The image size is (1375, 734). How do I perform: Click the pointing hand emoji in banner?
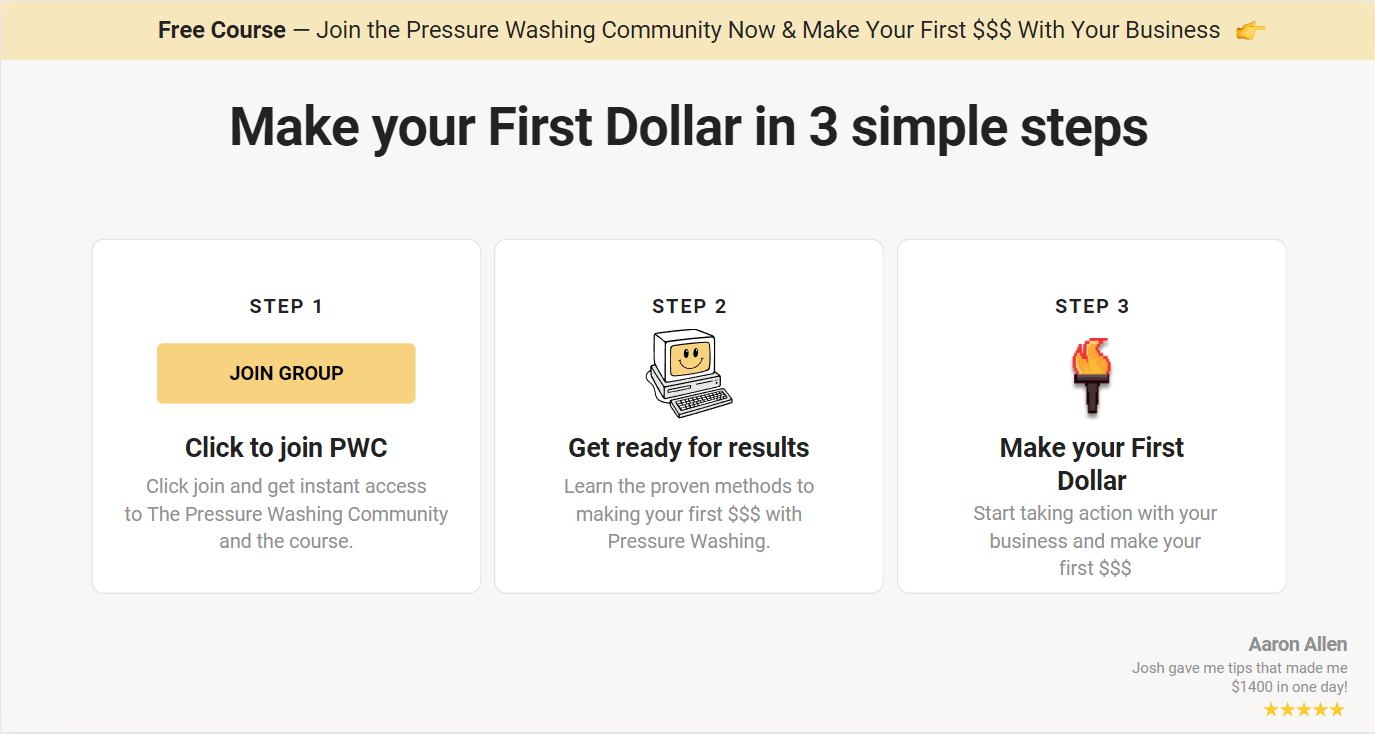1250,30
